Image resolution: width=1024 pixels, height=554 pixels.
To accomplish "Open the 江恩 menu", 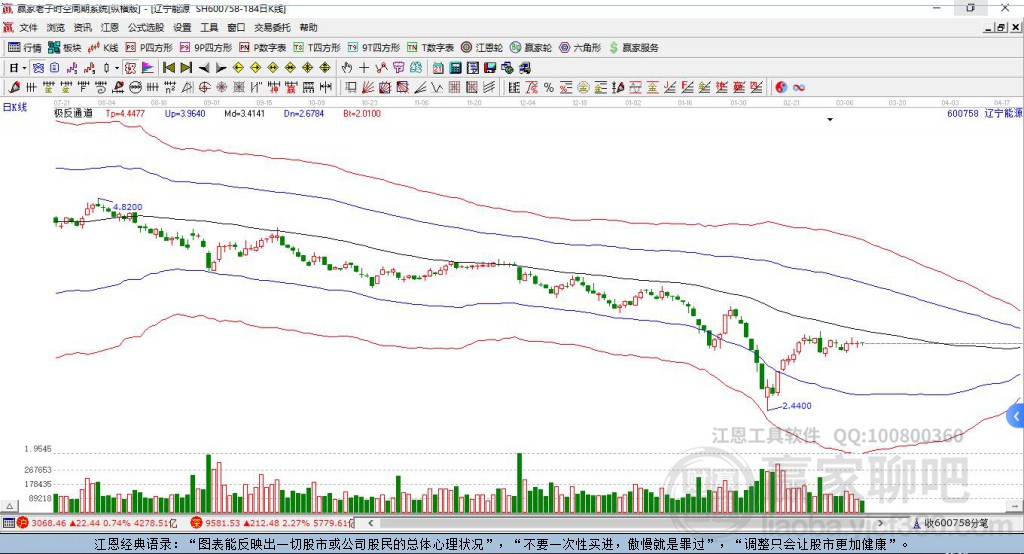I will click(110, 27).
